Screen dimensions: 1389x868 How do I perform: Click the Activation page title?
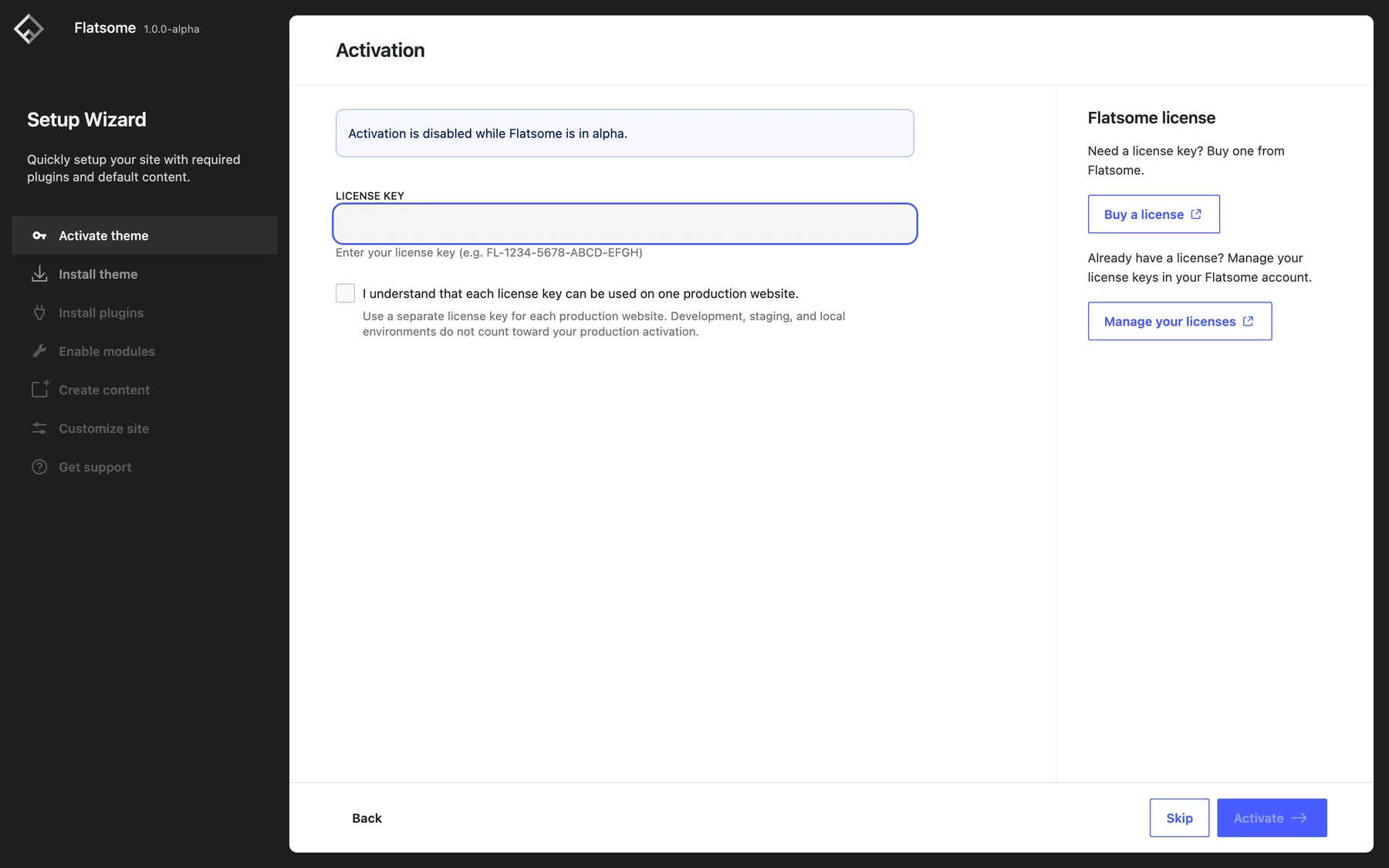pos(380,50)
